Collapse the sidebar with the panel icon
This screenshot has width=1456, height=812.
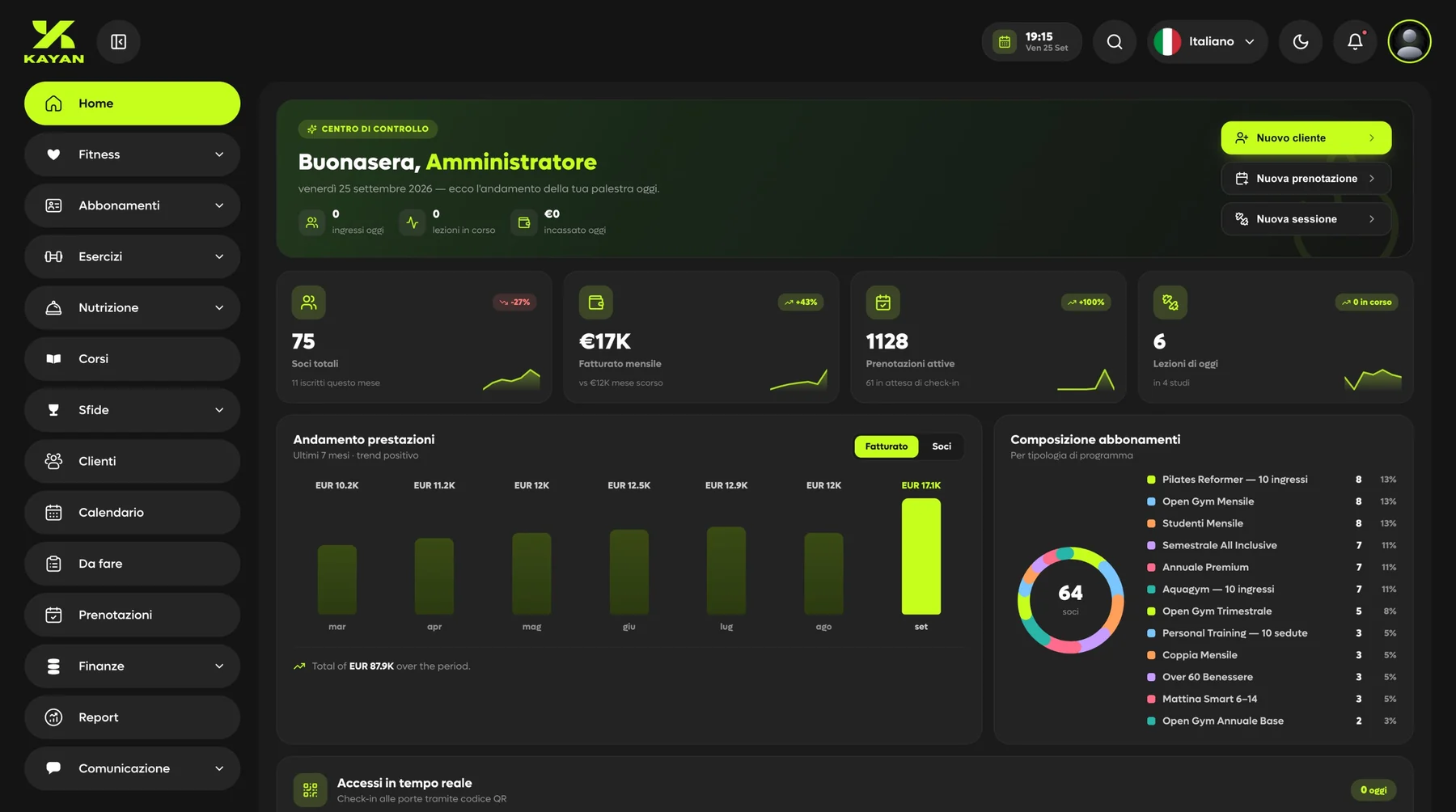click(118, 42)
